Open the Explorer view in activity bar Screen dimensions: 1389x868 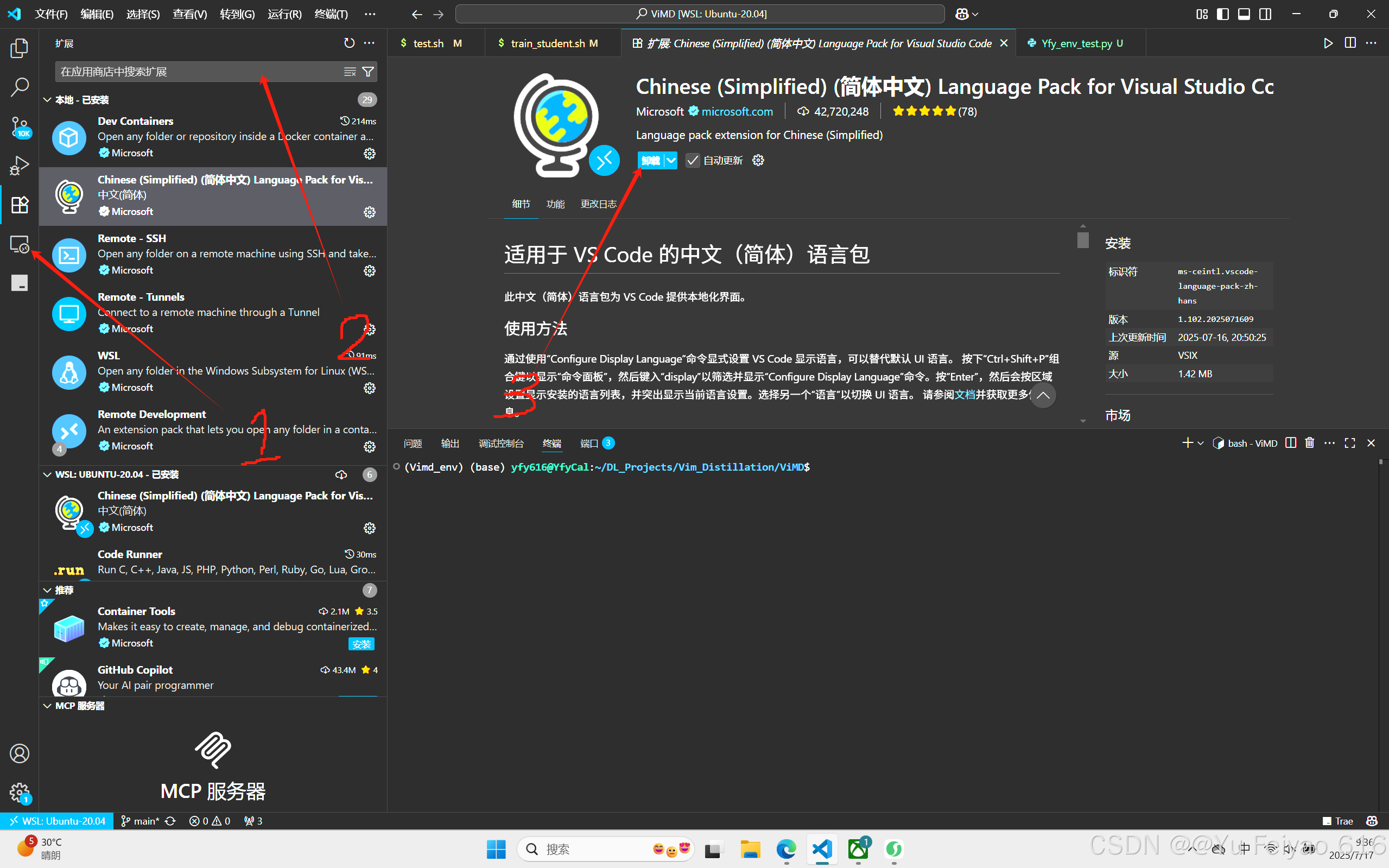pos(20,48)
